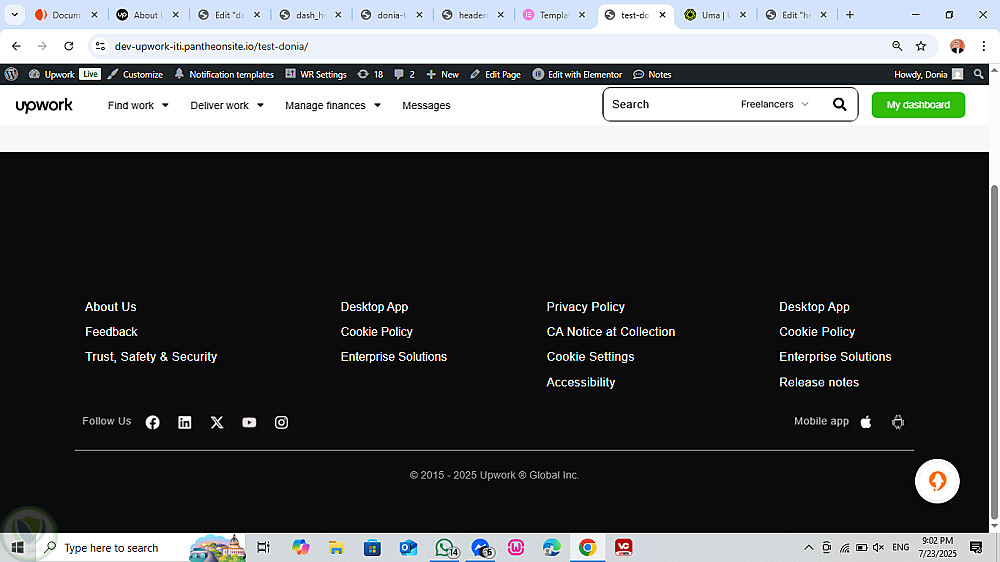This screenshot has height=562, width=1000.
Task: Open the Instagram footer icon
Action: [281, 422]
